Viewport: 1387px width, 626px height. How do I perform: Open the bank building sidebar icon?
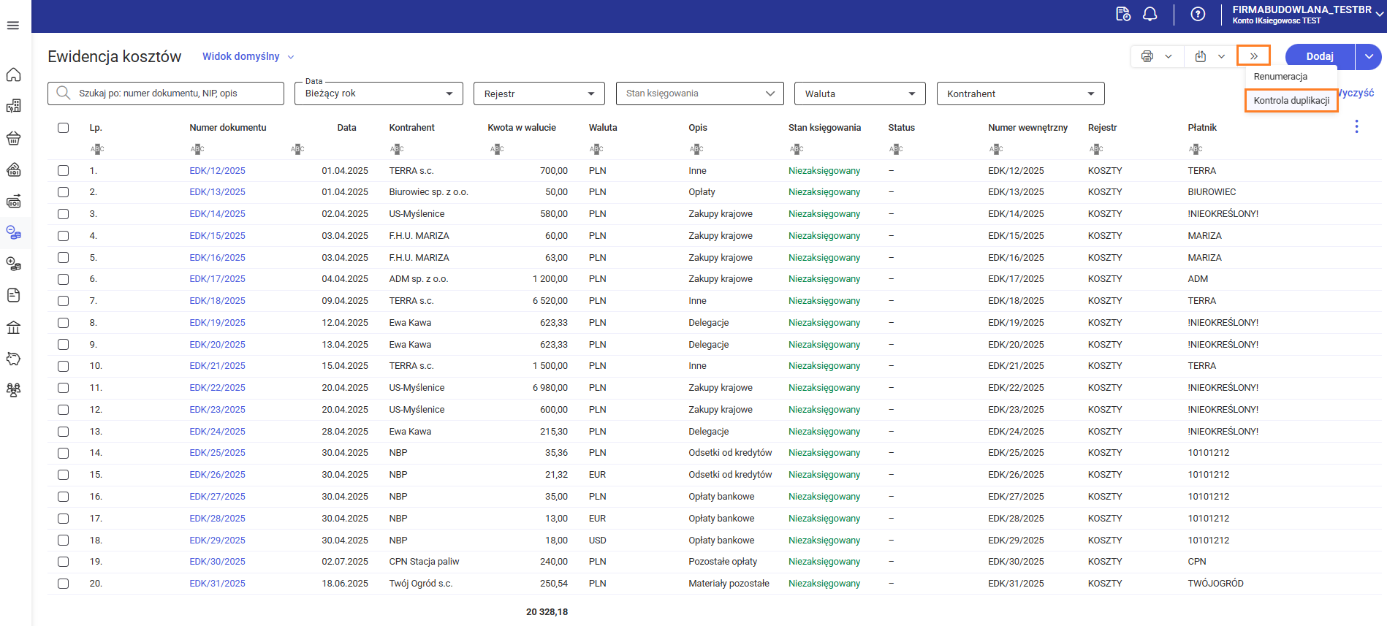pos(14,327)
